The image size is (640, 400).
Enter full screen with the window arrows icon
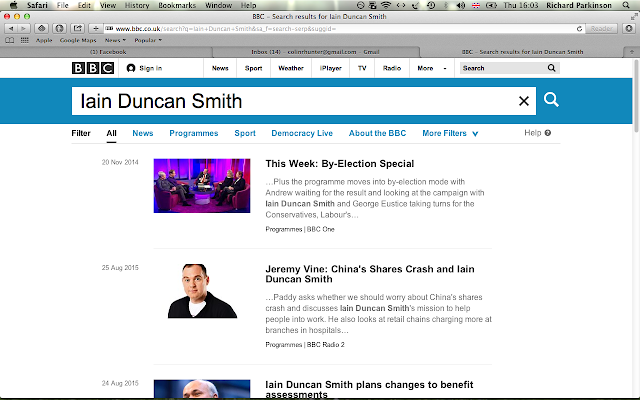pyautogui.click(x=634, y=16)
